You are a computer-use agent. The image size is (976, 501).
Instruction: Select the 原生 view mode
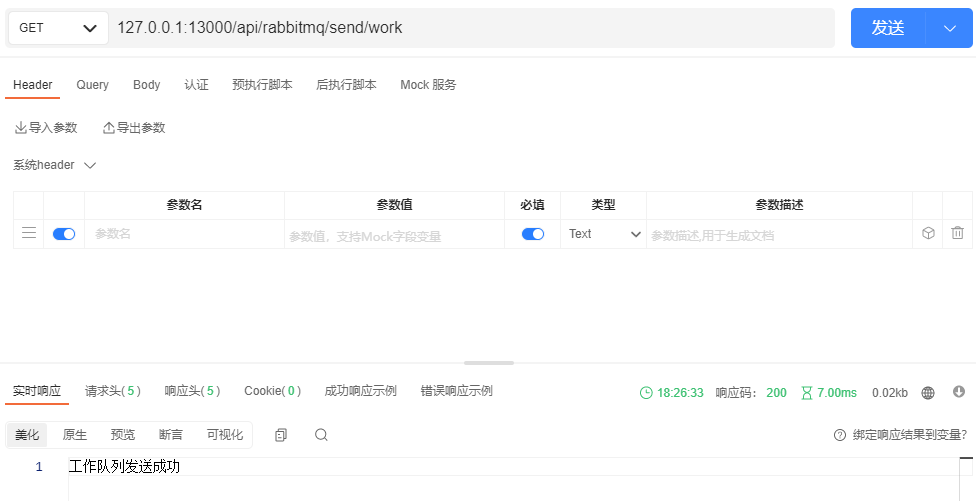[x=75, y=434]
